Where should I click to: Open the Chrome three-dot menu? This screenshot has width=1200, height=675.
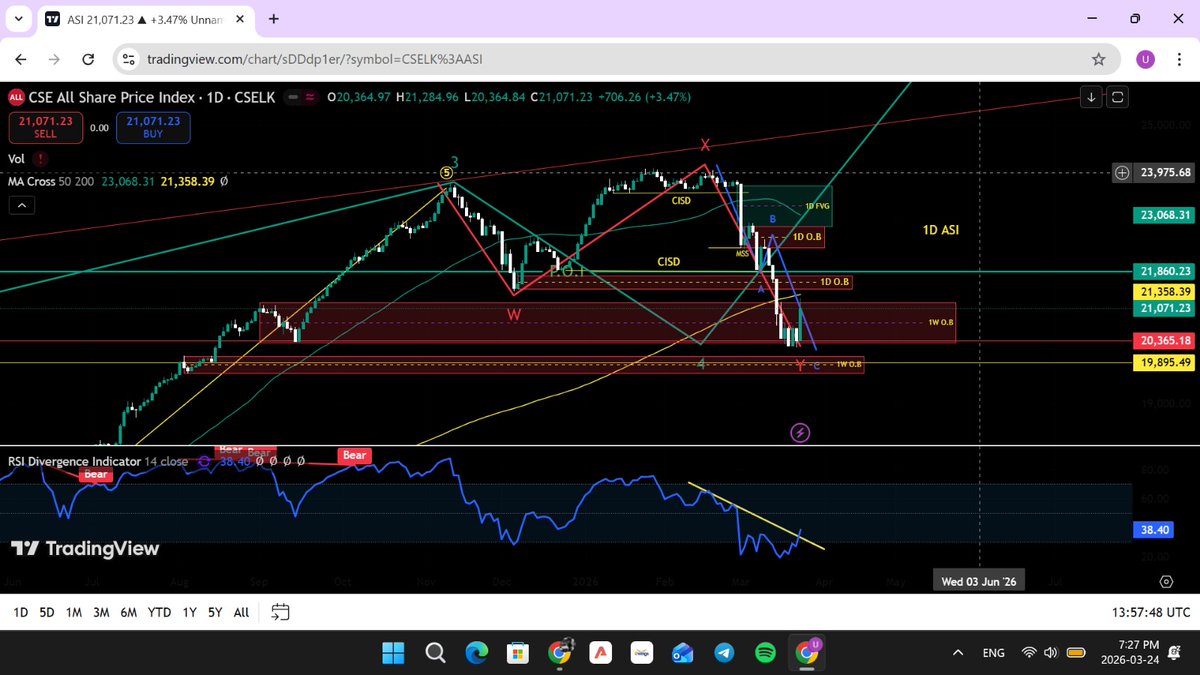[x=1178, y=59]
